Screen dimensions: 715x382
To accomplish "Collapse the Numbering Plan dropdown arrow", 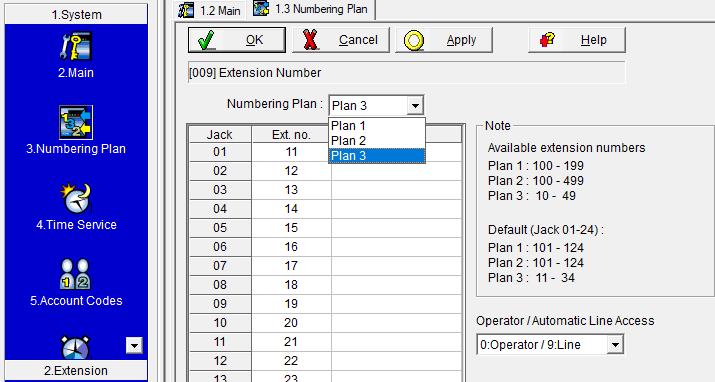I will [414, 106].
